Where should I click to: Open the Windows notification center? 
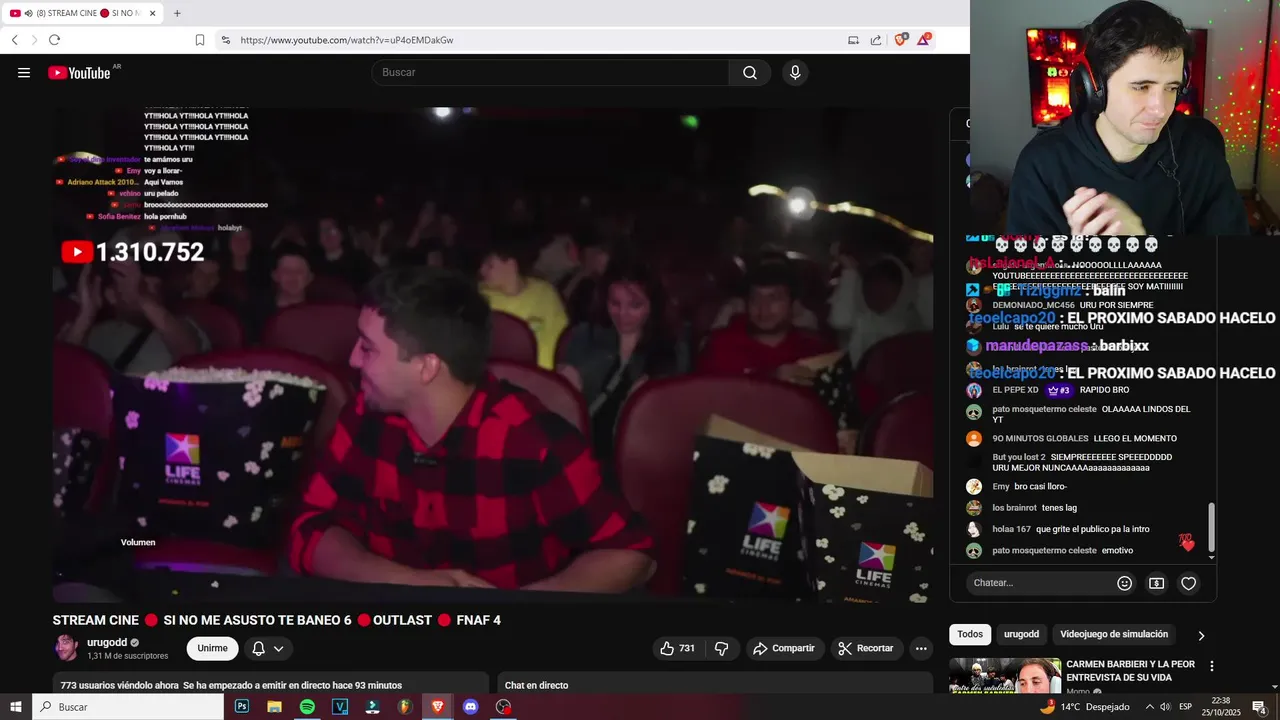pyautogui.click(x=1259, y=706)
